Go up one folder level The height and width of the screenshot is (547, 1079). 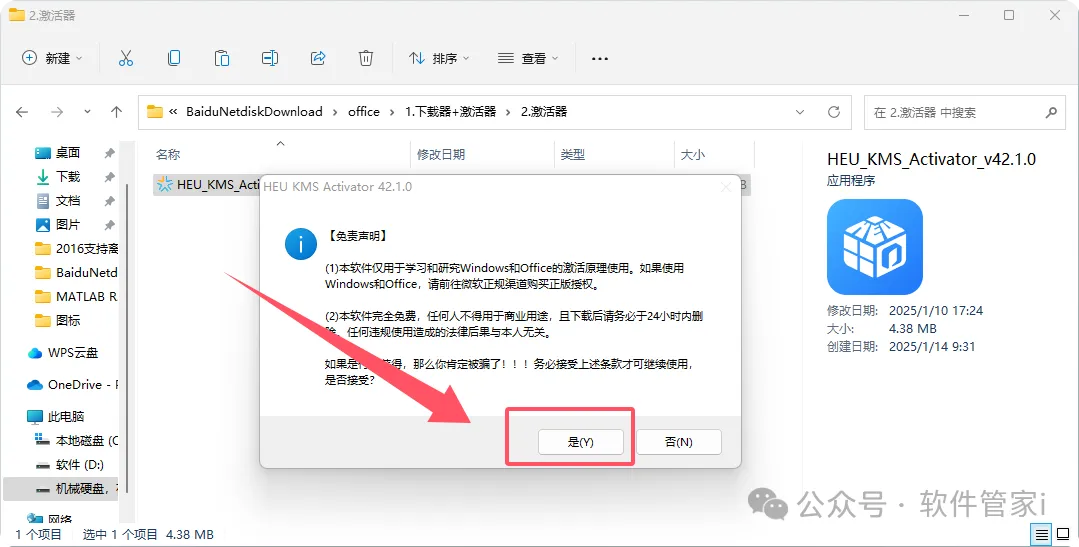(116, 112)
